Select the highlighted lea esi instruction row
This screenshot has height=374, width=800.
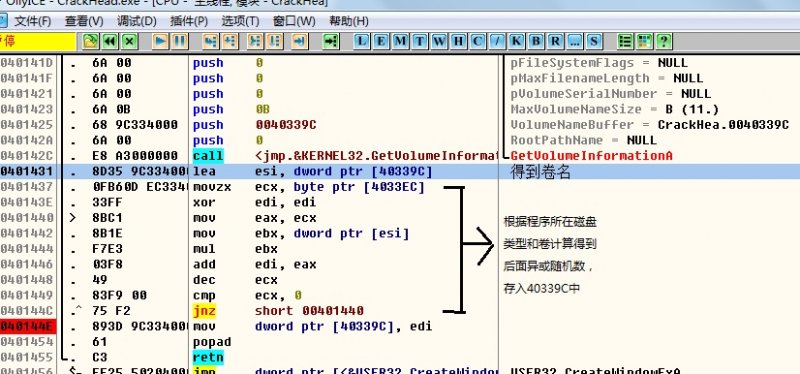(400, 171)
